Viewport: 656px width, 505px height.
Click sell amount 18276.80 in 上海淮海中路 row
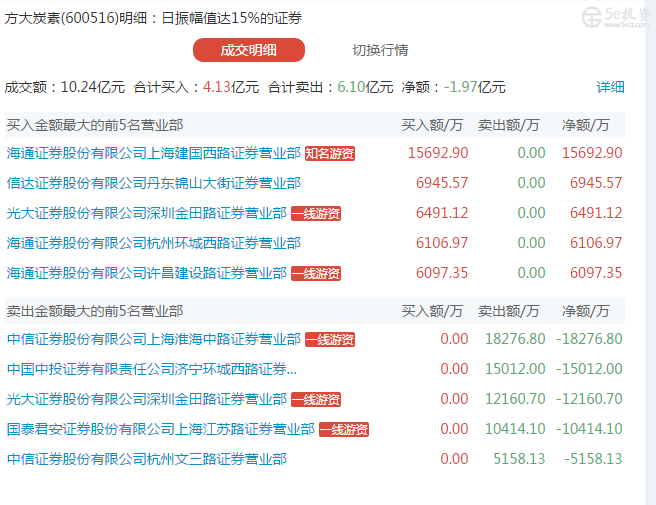pos(515,339)
